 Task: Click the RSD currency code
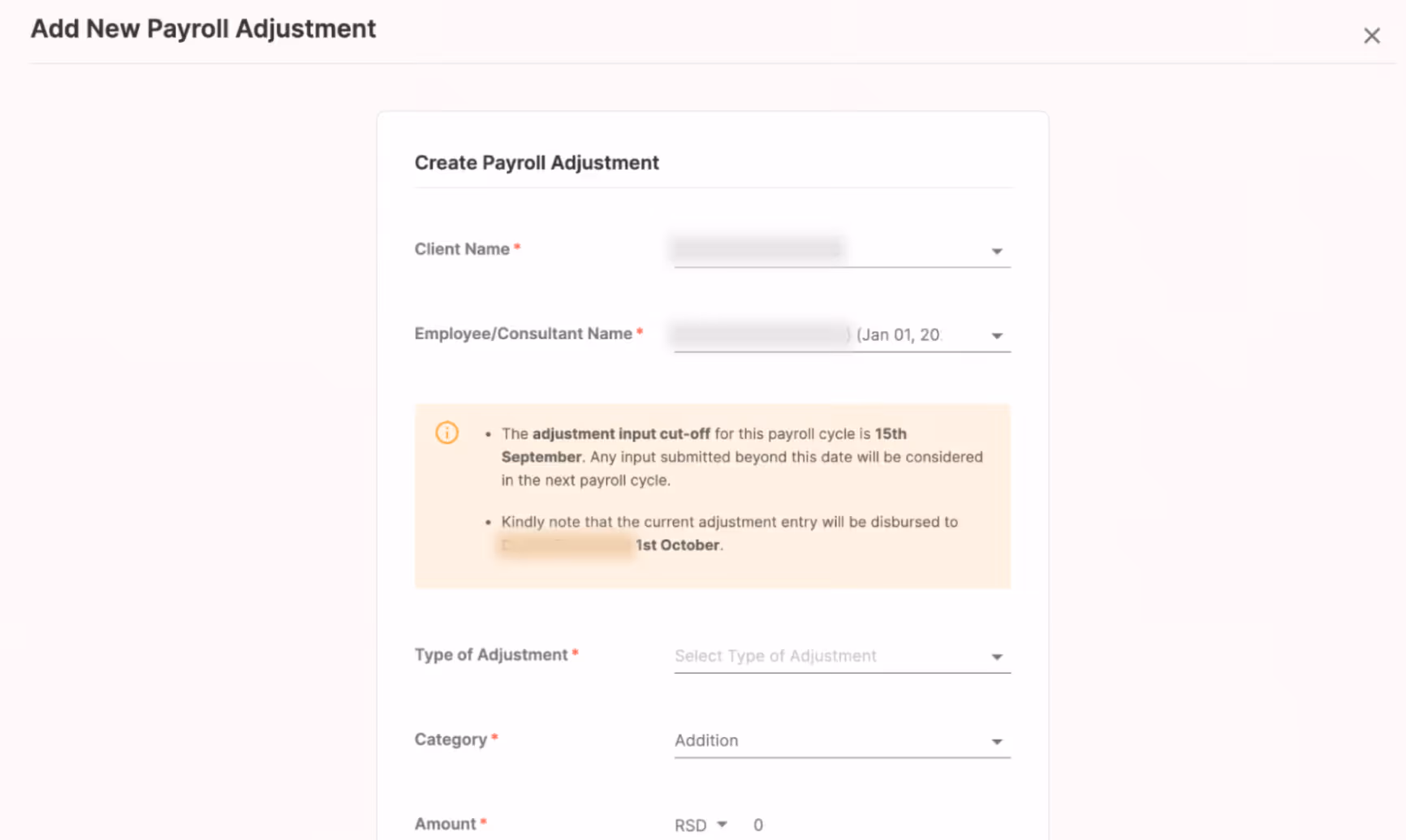(691, 825)
